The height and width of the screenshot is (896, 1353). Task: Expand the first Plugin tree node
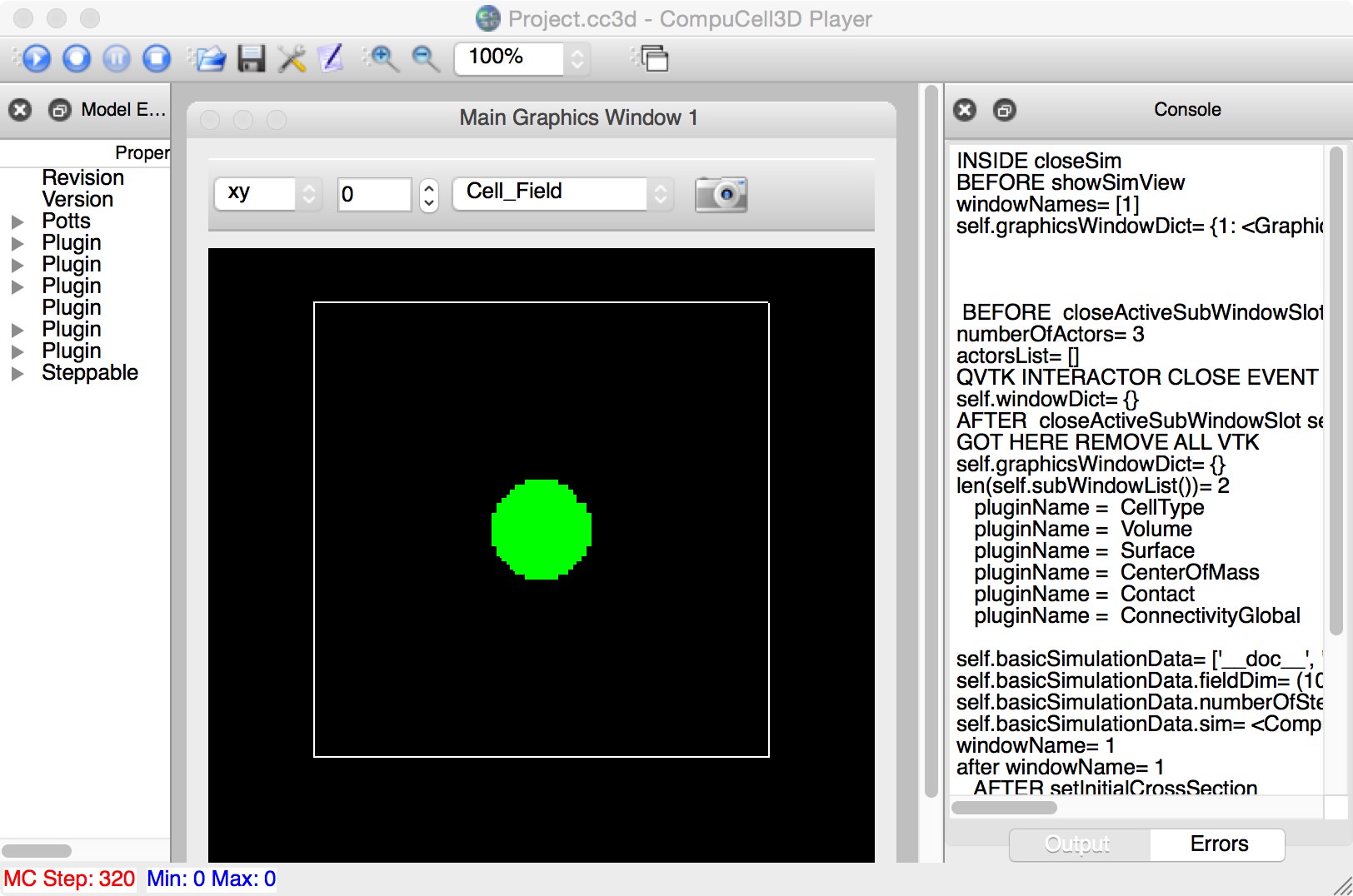pos(17,244)
